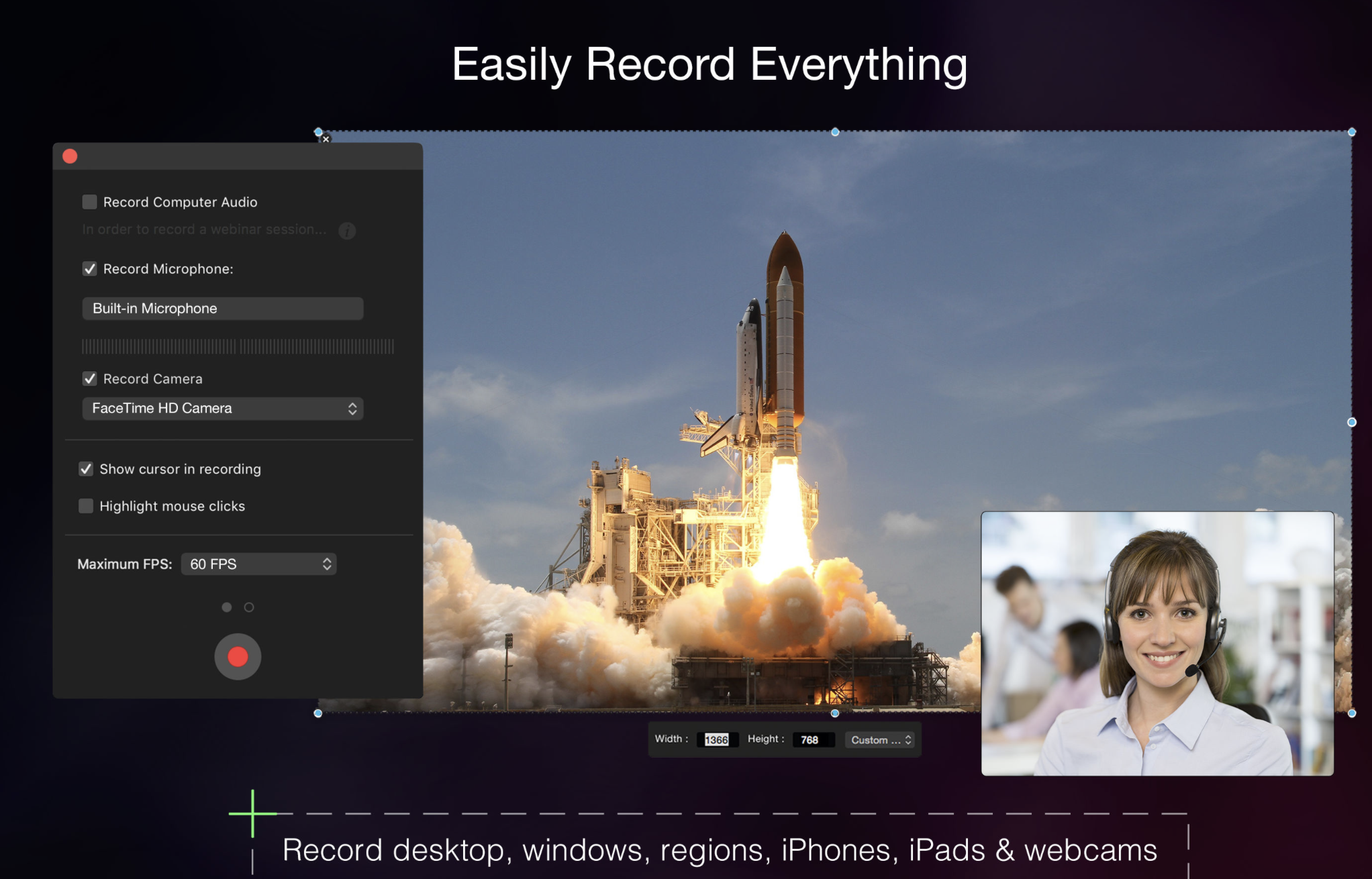Click the Record button to start recording
This screenshot has height=879, width=1372.
[x=237, y=656]
